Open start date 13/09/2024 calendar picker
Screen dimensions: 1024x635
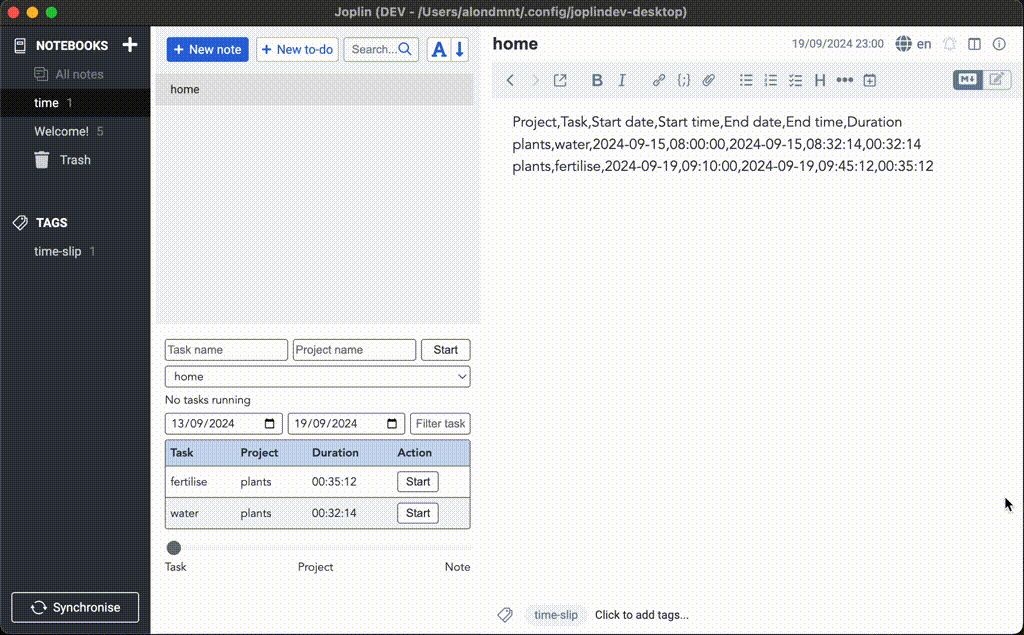269,423
